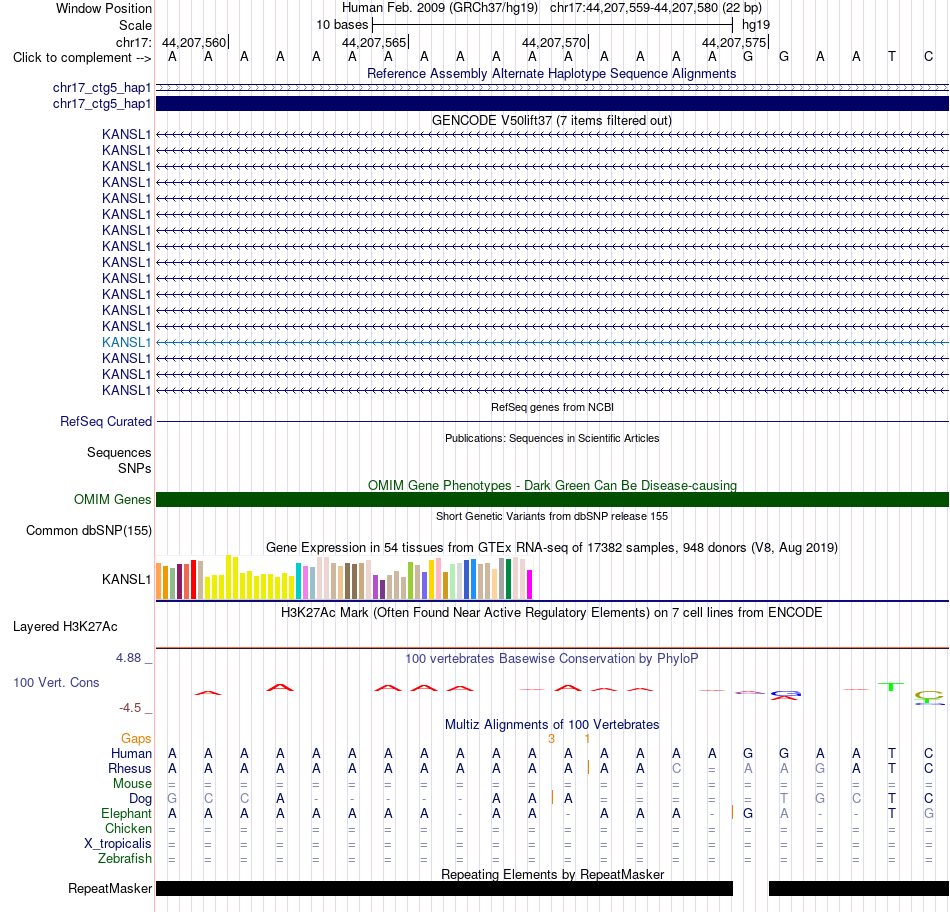The height and width of the screenshot is (912, 950).
Task: Open the GENCODE V50lift37 track title
Action: (x=551, y=121)
